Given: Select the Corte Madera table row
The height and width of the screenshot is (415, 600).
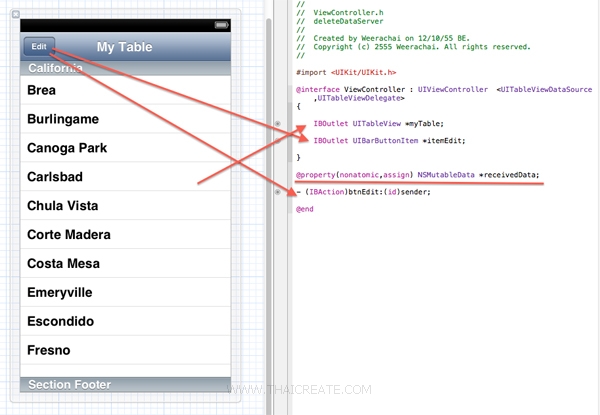Looking at the screenshot, I should tap(126, 234).
